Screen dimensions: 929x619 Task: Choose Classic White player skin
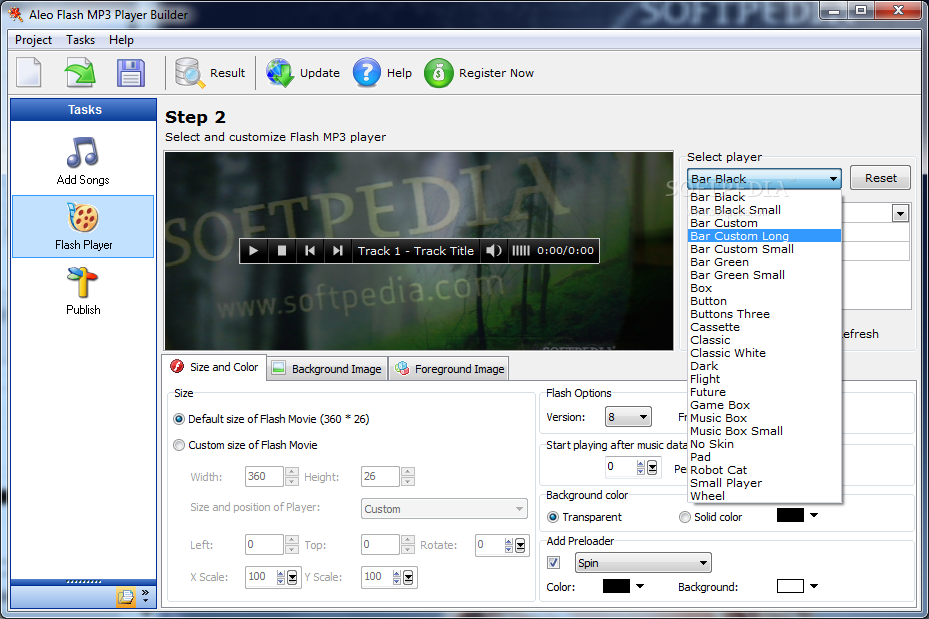[x=764, y=353]
